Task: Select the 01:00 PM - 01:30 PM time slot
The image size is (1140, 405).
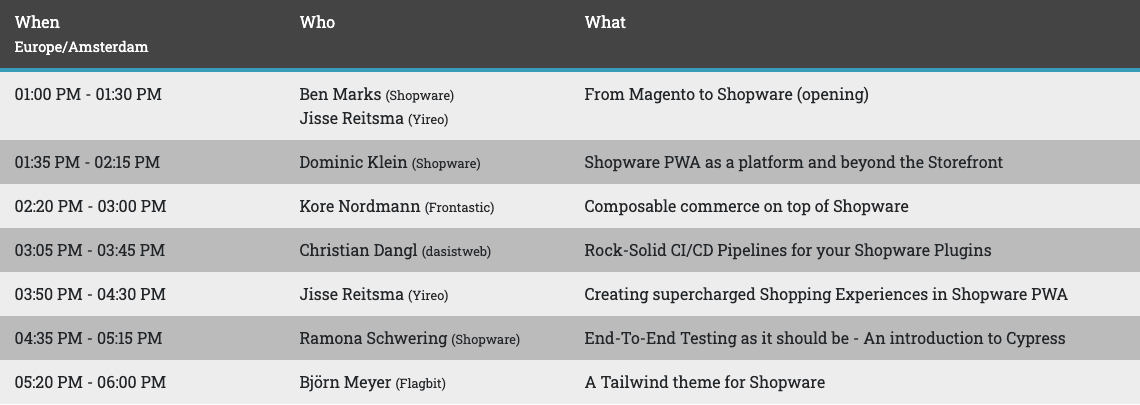Action: [88, 95]
